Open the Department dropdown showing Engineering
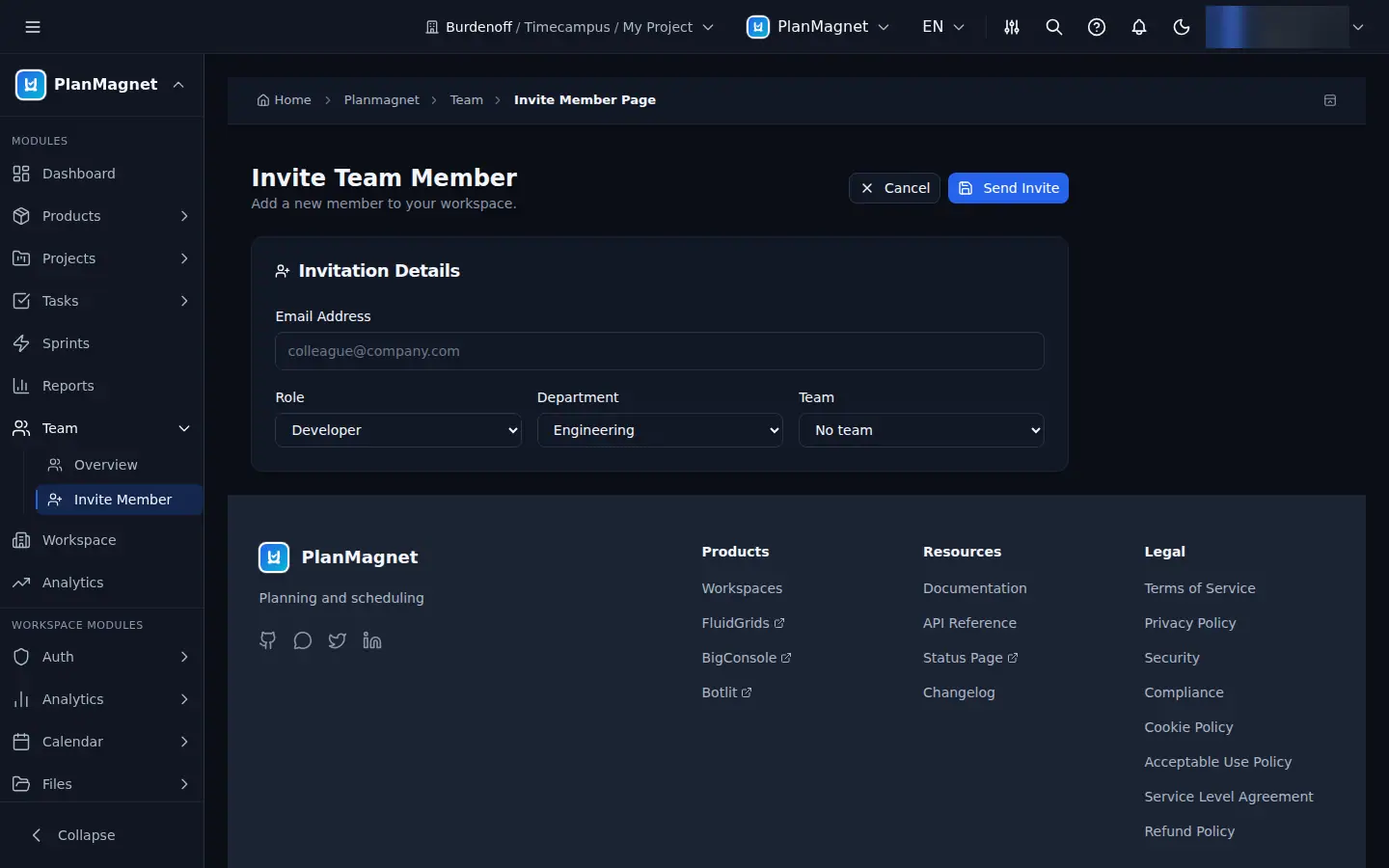 coord(660,430)
